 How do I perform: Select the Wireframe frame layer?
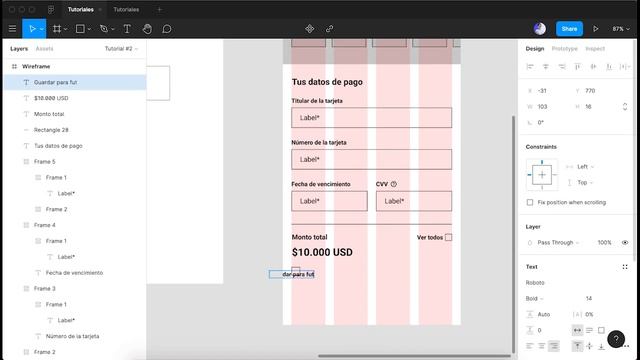pos(75,66)
